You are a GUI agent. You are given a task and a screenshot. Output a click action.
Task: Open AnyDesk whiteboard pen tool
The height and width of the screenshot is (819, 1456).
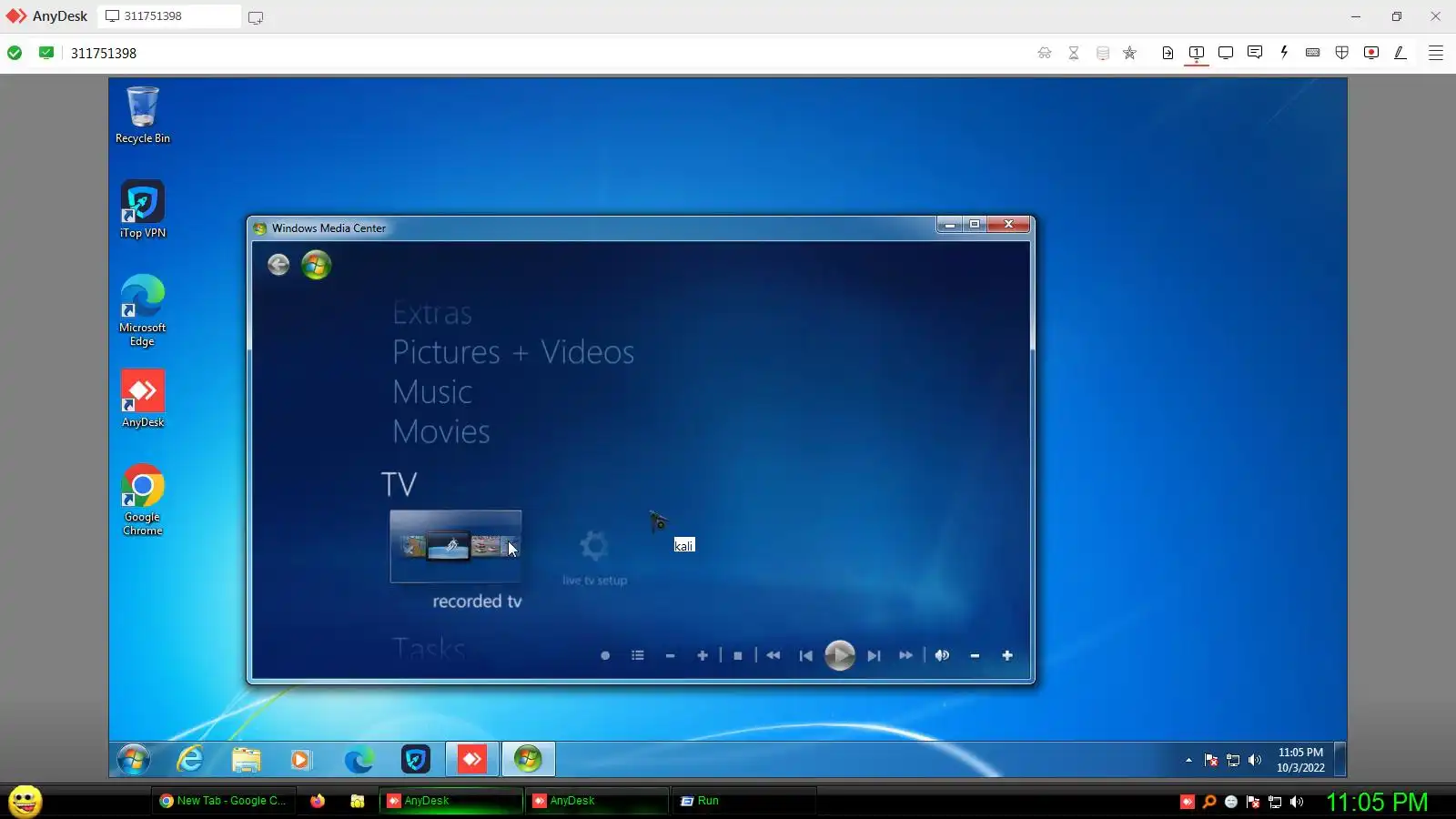click(1400, 53)
